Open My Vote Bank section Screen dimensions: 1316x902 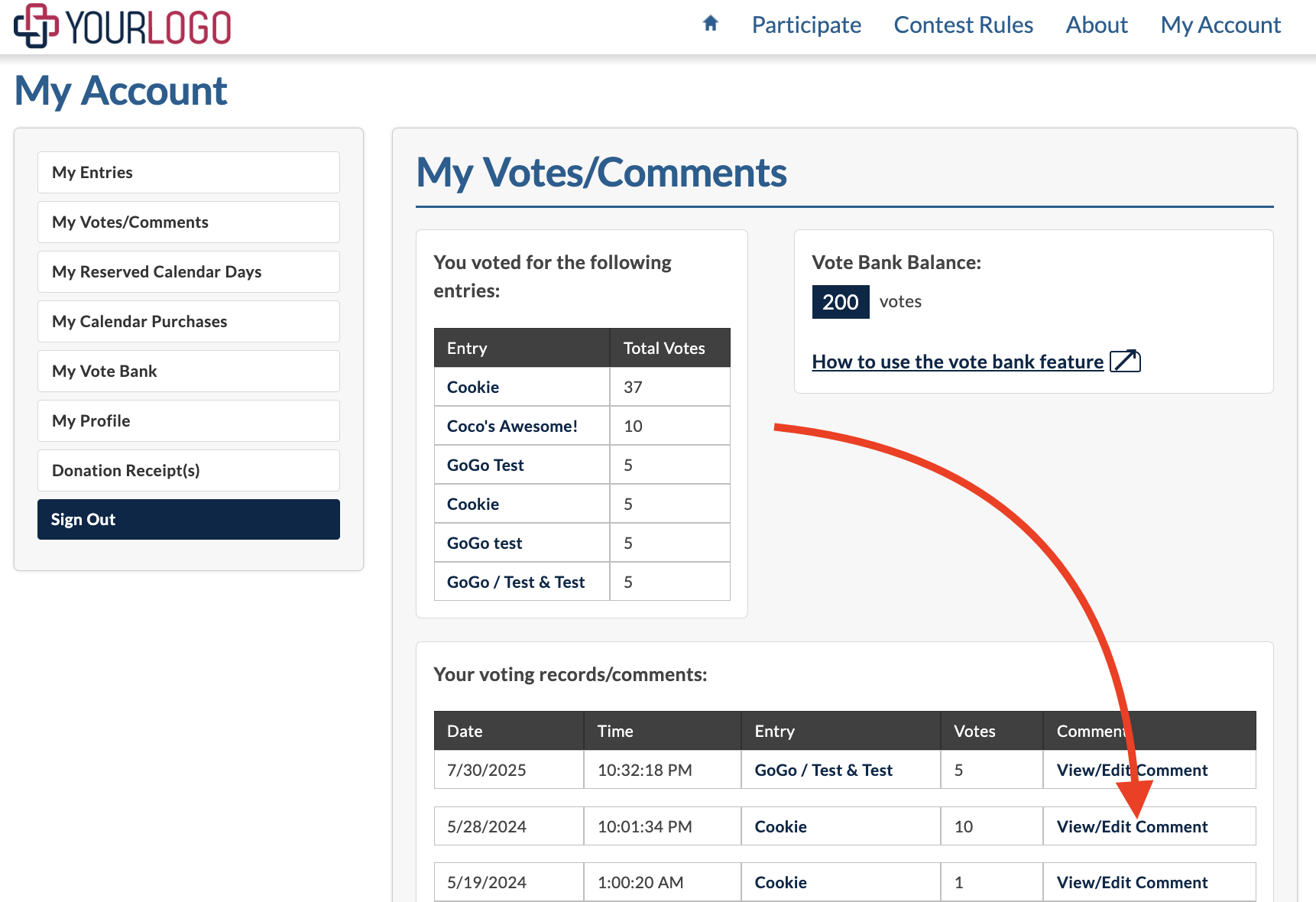tap(188, 372)
